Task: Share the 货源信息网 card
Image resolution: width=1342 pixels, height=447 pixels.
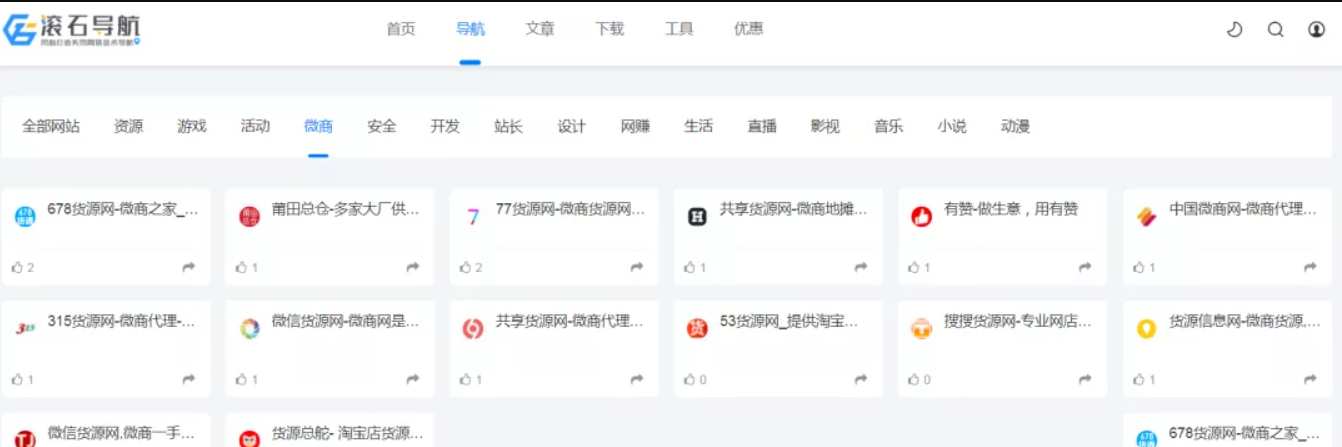Action: click(x=1310, y=380)
